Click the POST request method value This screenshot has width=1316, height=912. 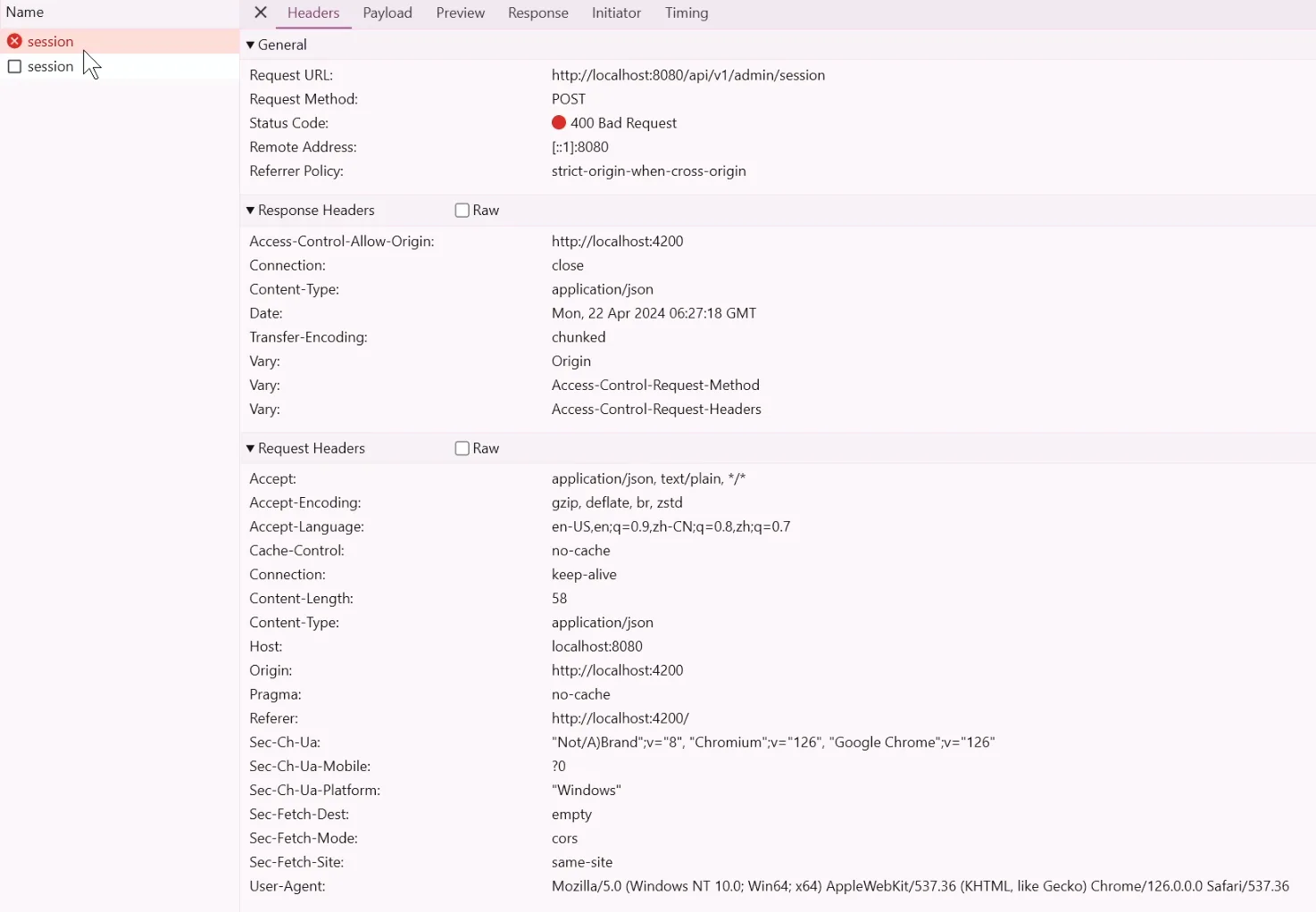point(569,99)
